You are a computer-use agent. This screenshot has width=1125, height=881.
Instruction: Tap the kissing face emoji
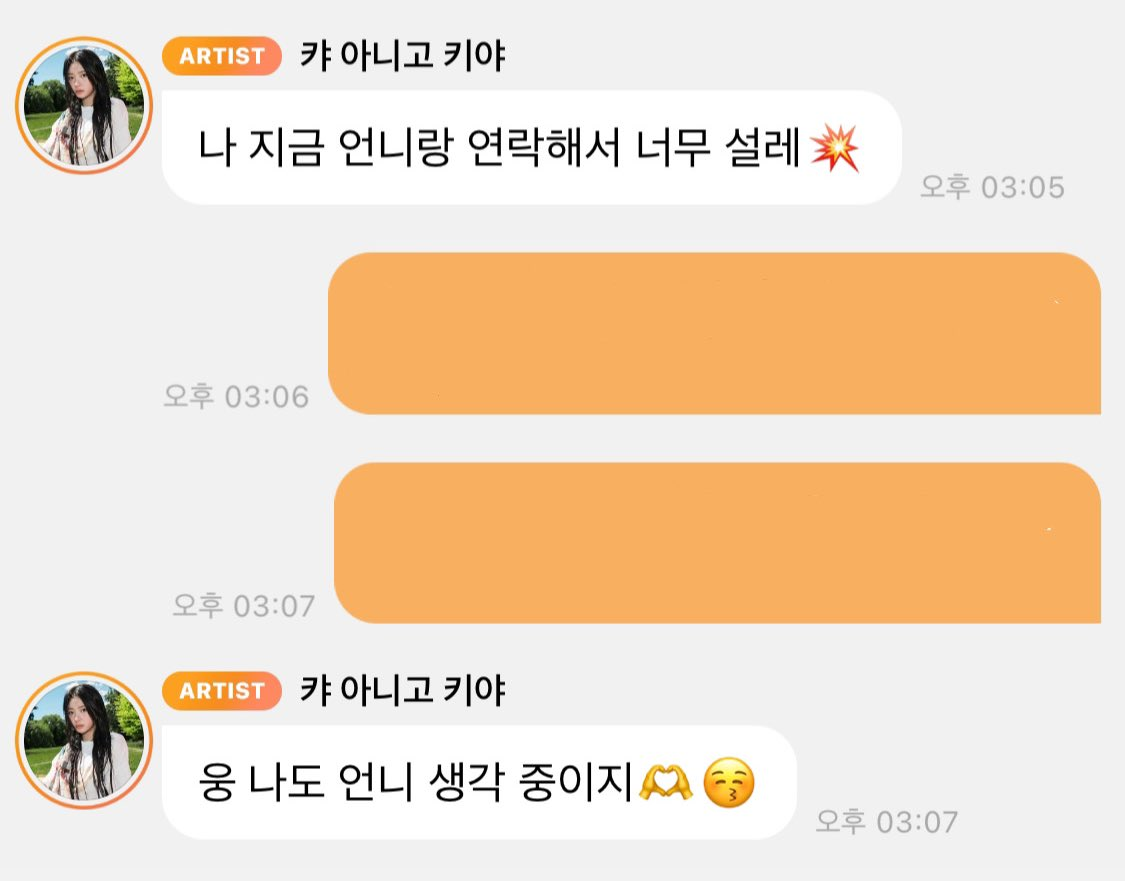(728, 783)
